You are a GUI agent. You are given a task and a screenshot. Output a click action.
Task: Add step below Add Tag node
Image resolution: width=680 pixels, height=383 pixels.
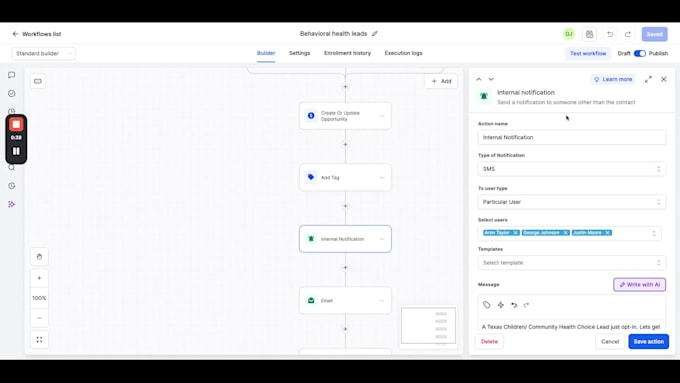coord(345,206)
